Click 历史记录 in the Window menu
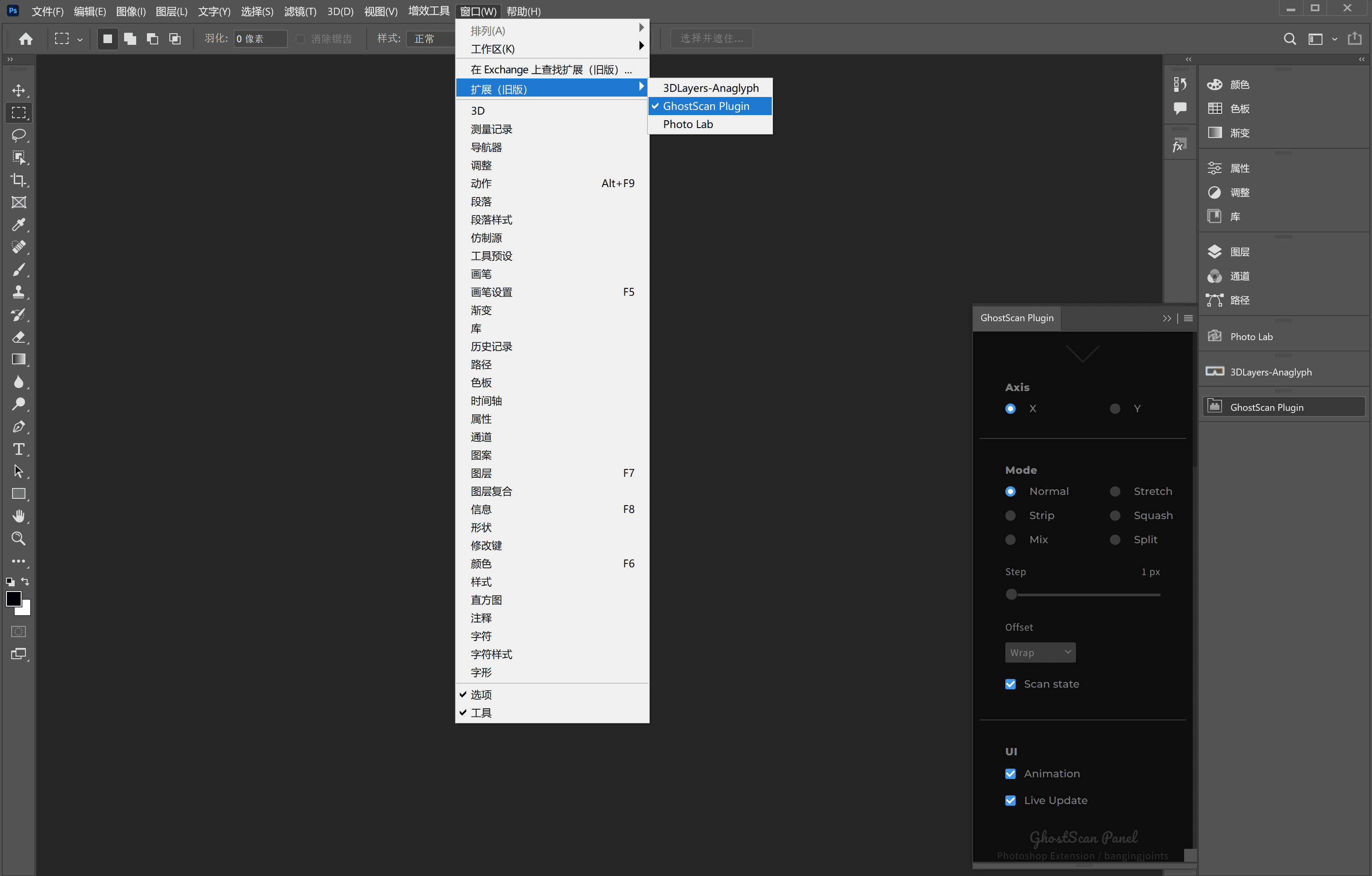 pyautogui.click(x=491, y=347)
